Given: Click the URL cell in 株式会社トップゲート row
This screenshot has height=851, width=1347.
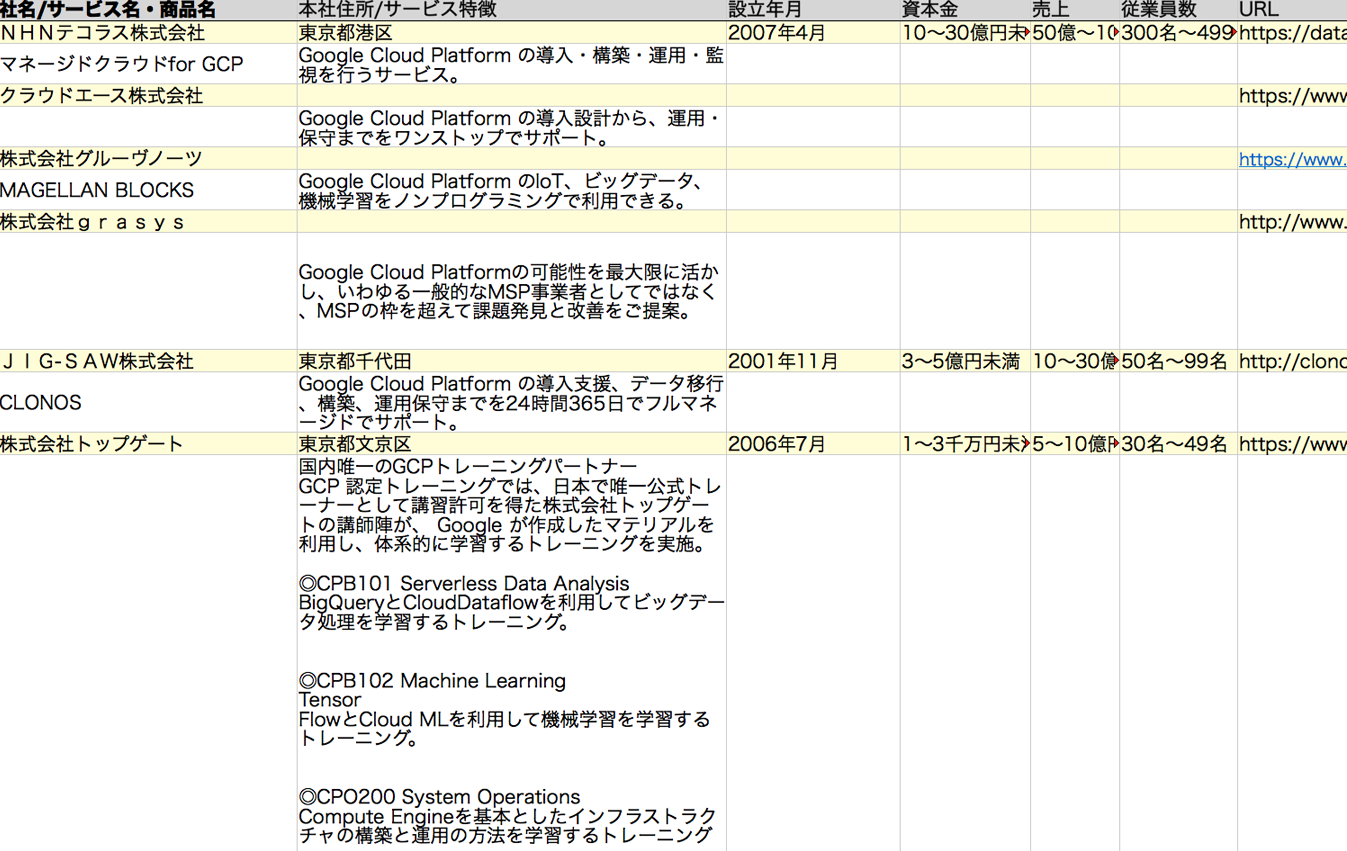Looking at the screenshot, I should pyautogui.click(x=1292, y=444).
